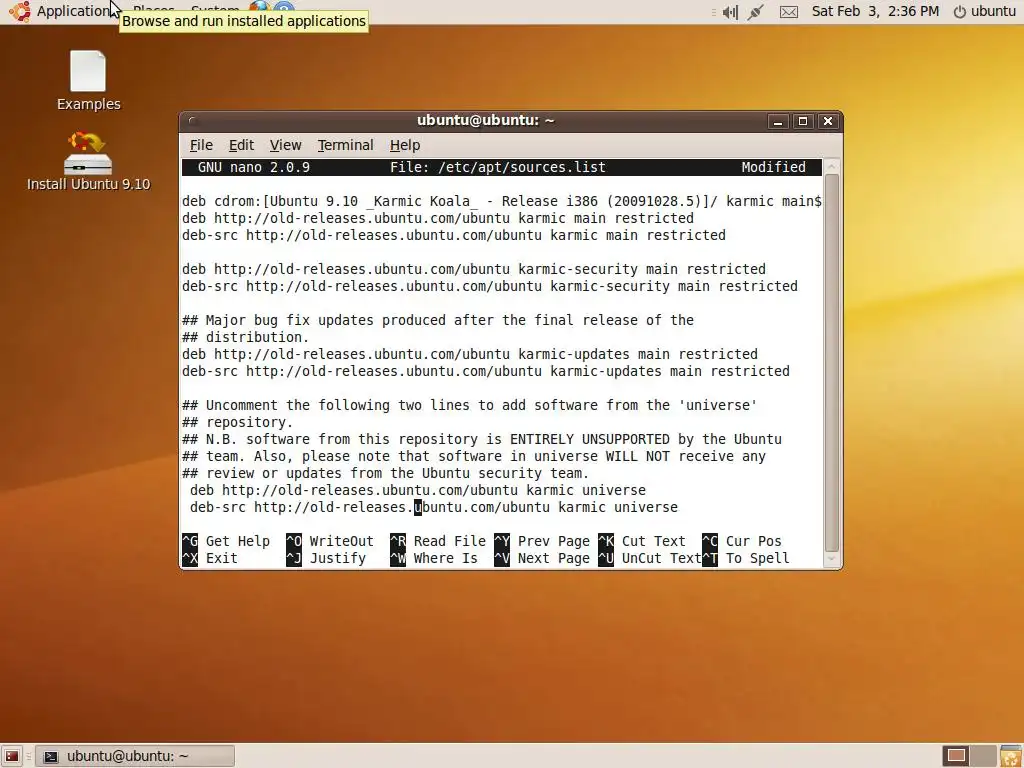Click the '## N.B. software from this repository' line

click(x=482, y=439)
